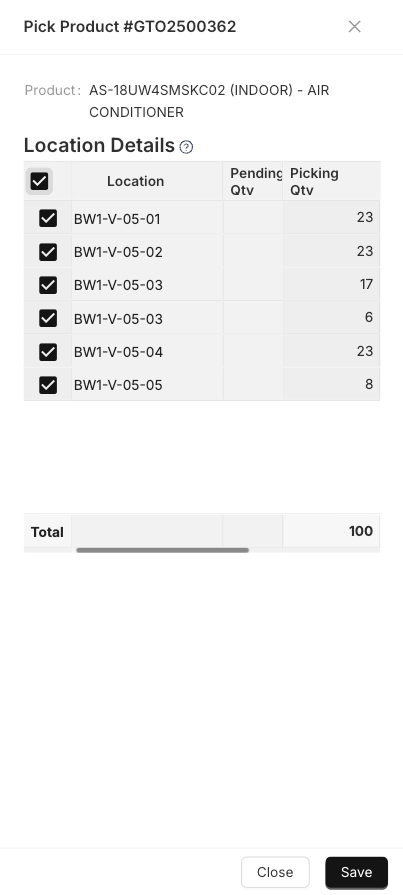The image size is (403, 895).
Task: Click the Total picking quantity 100 cell
Action: pos(332,531)
